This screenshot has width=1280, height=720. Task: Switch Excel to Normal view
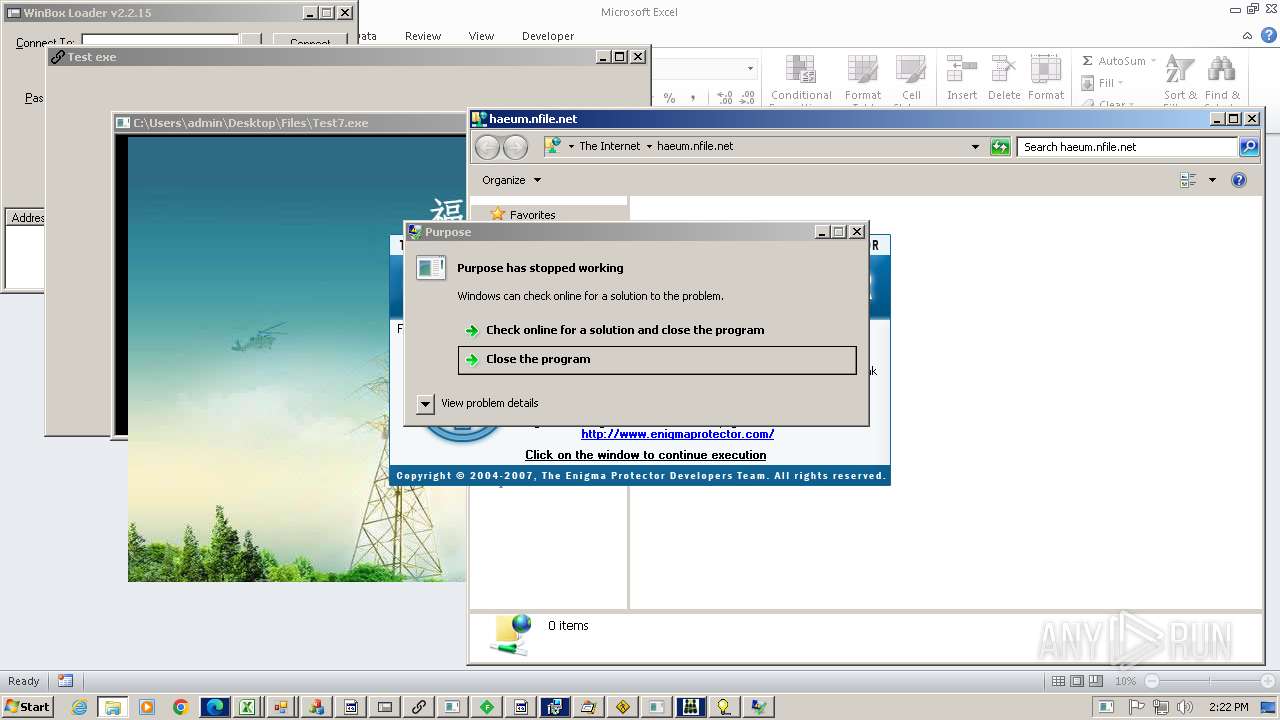pos(1059,681)
